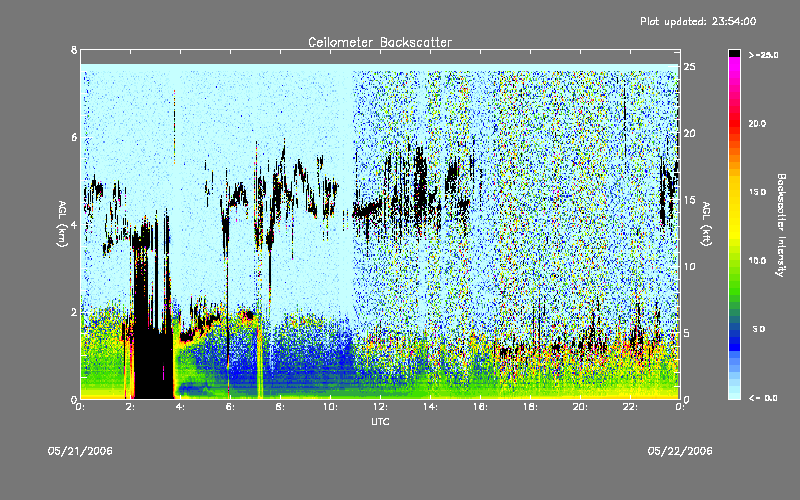Click the "18:" hour tick on UTC axis

pyautogui.click(x=530, y=407)
